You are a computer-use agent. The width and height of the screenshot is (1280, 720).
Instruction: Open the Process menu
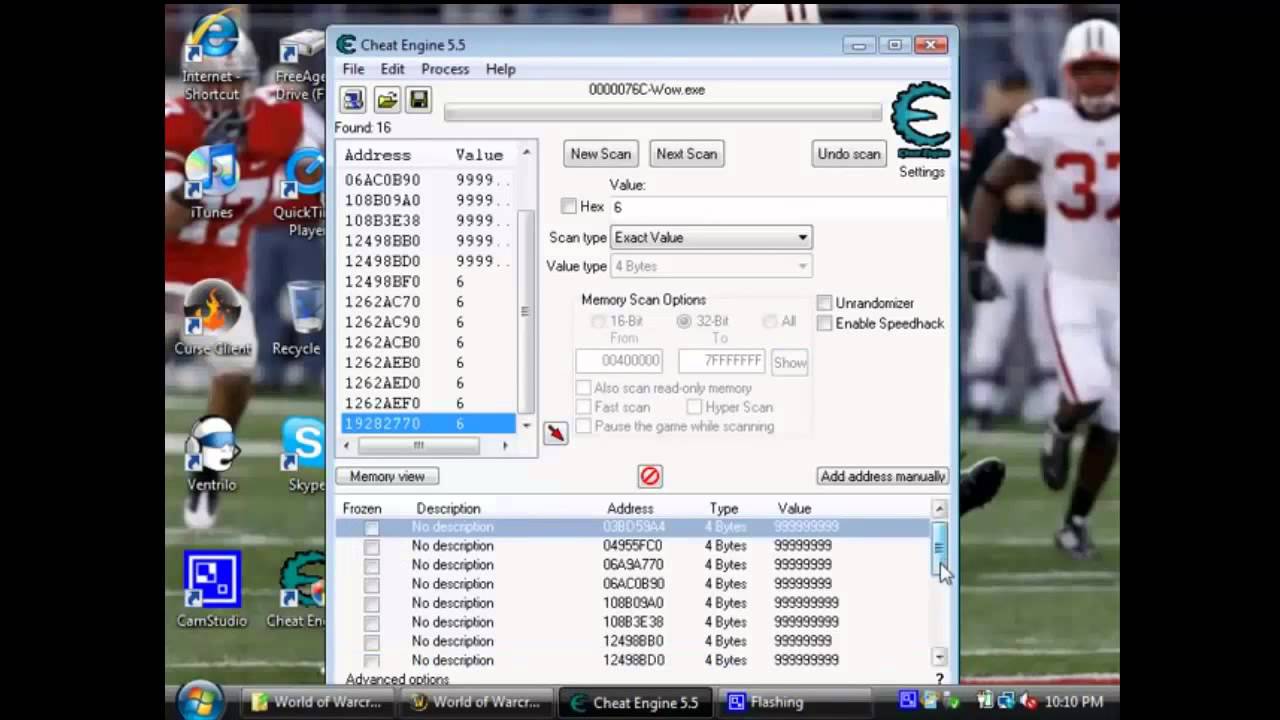(x=445, y=69)
